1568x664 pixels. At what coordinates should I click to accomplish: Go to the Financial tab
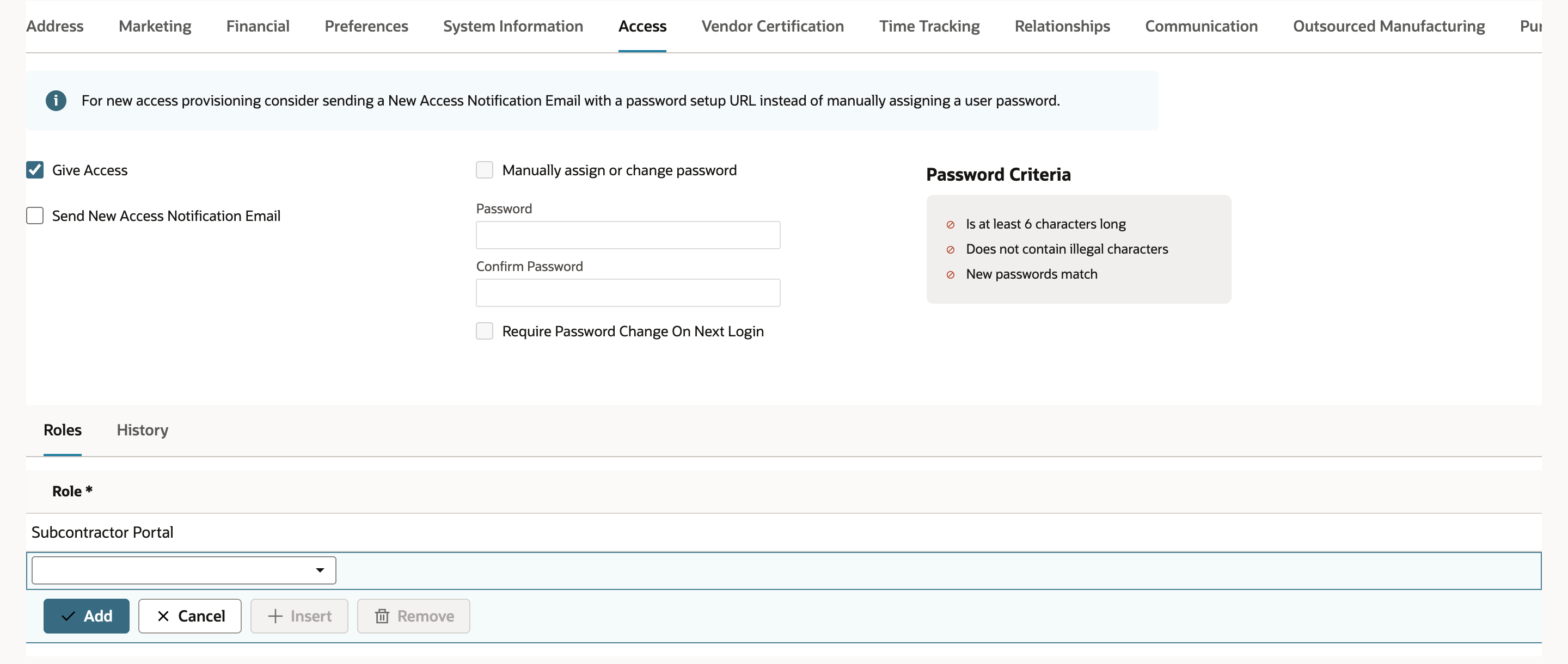click(x=258, y=26)
